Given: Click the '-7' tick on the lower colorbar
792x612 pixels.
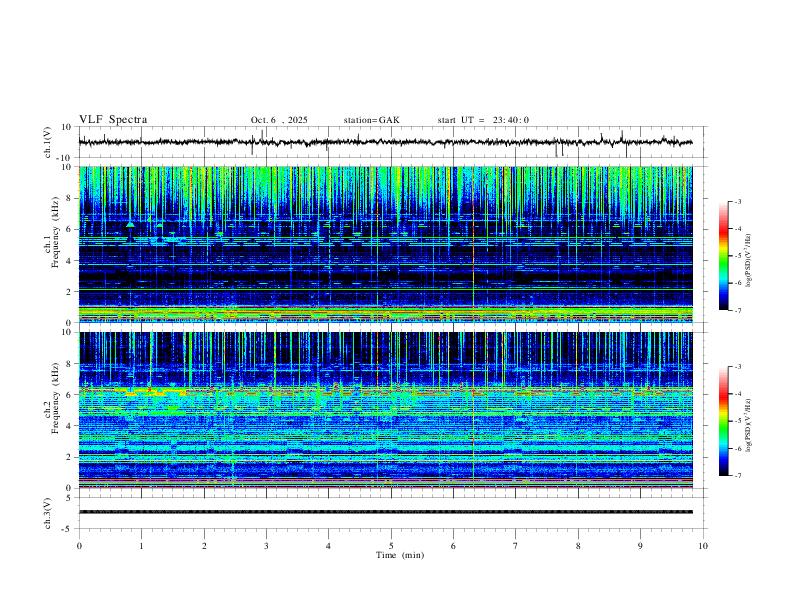Looking at the screenshot, I should click(738, 475).
